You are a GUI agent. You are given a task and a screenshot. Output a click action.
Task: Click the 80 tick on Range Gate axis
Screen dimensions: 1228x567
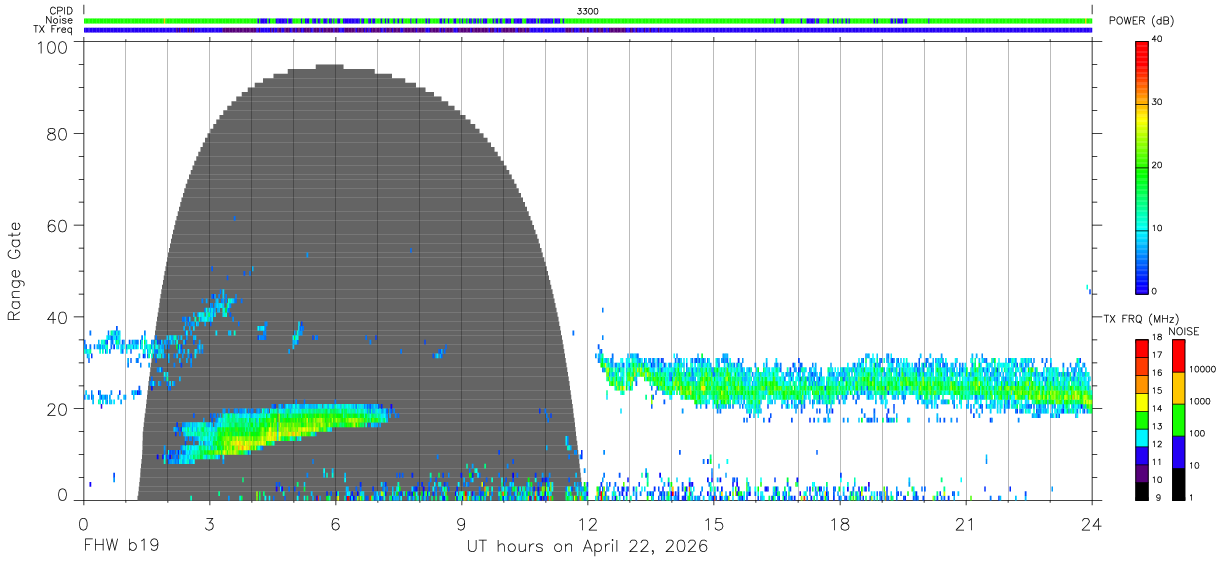coord(57,134)
